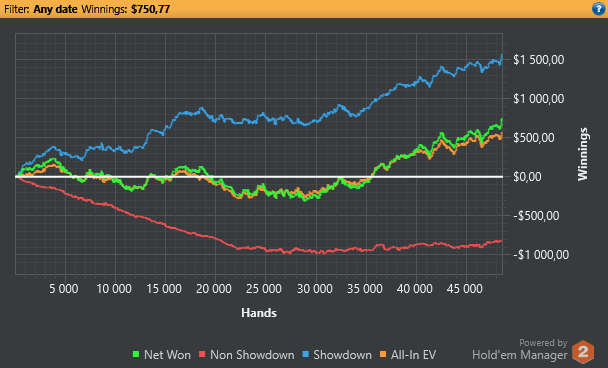Toggle the blue Showdown legend square
This screenshot has height=368, width=608.
tap(306, 354)
